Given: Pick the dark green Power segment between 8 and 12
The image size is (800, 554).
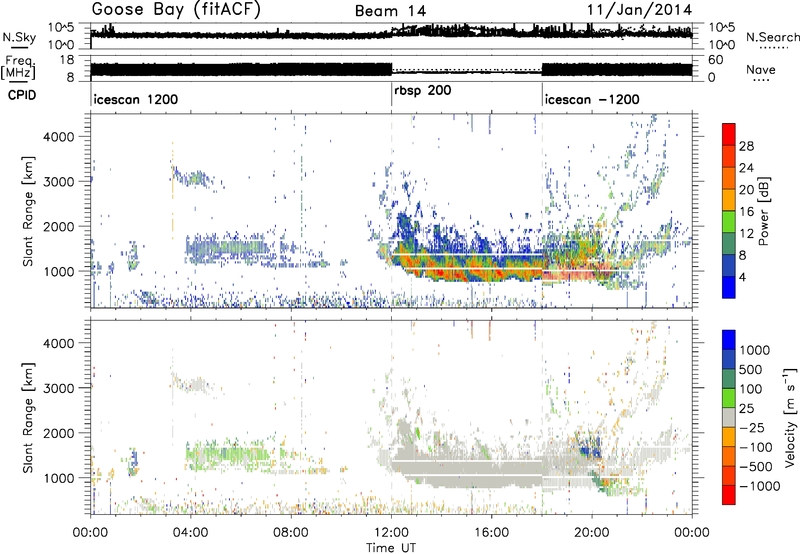Looking at the screenshot, I should pos(729,243).
